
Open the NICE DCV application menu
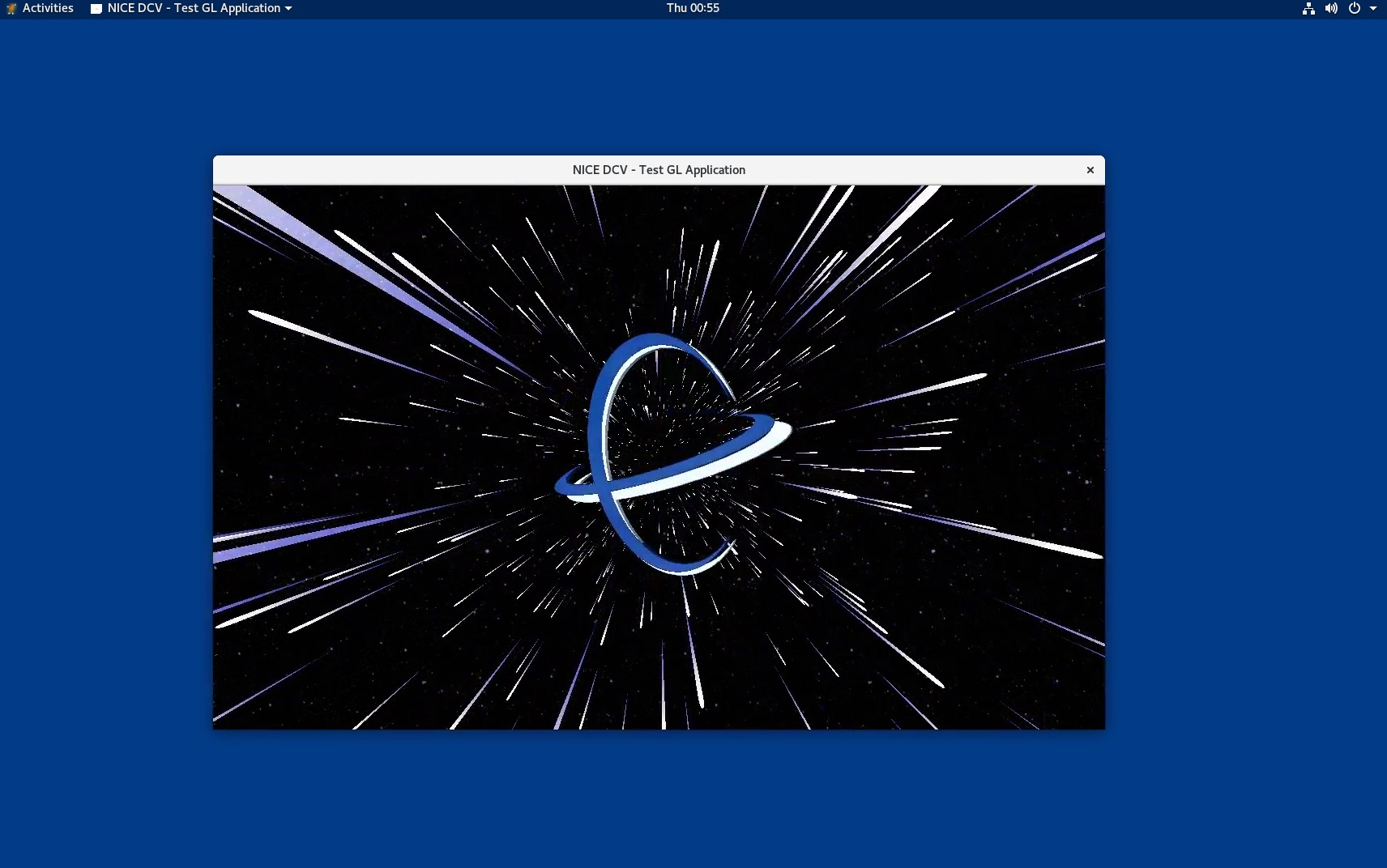(191, 8)
